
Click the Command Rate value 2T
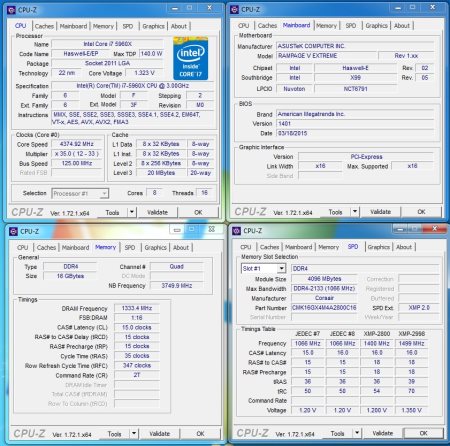coord(137,375)
